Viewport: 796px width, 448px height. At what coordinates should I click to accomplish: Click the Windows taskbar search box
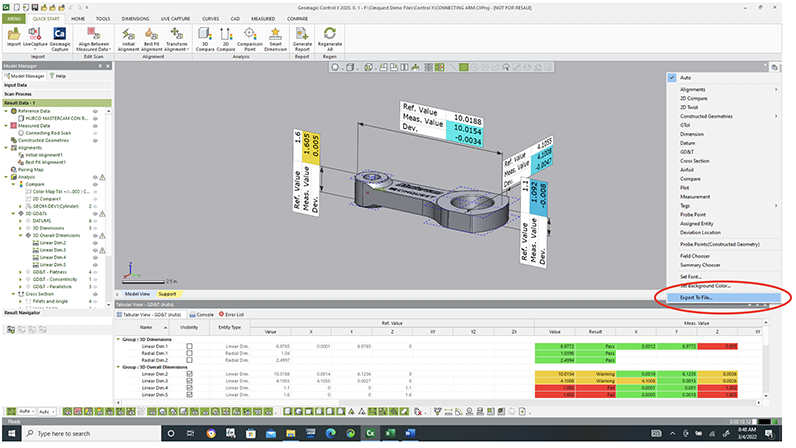(x=91, y=433)
